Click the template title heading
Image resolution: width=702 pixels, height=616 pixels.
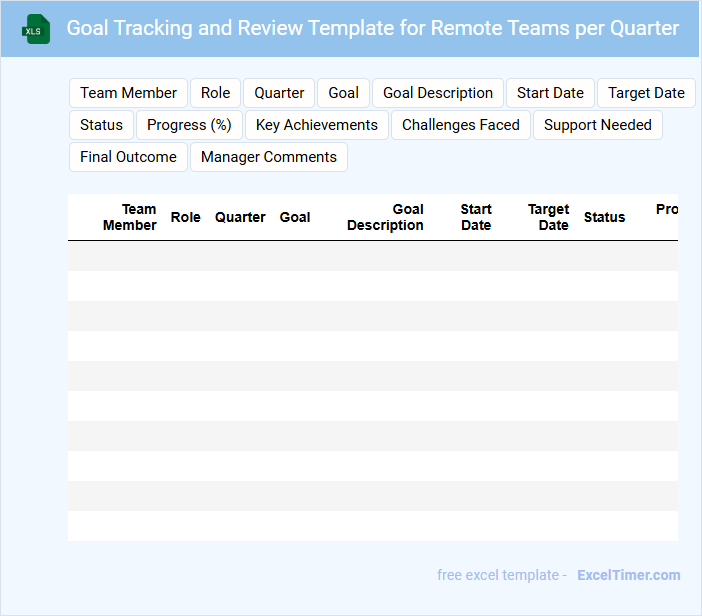[372, 28]
